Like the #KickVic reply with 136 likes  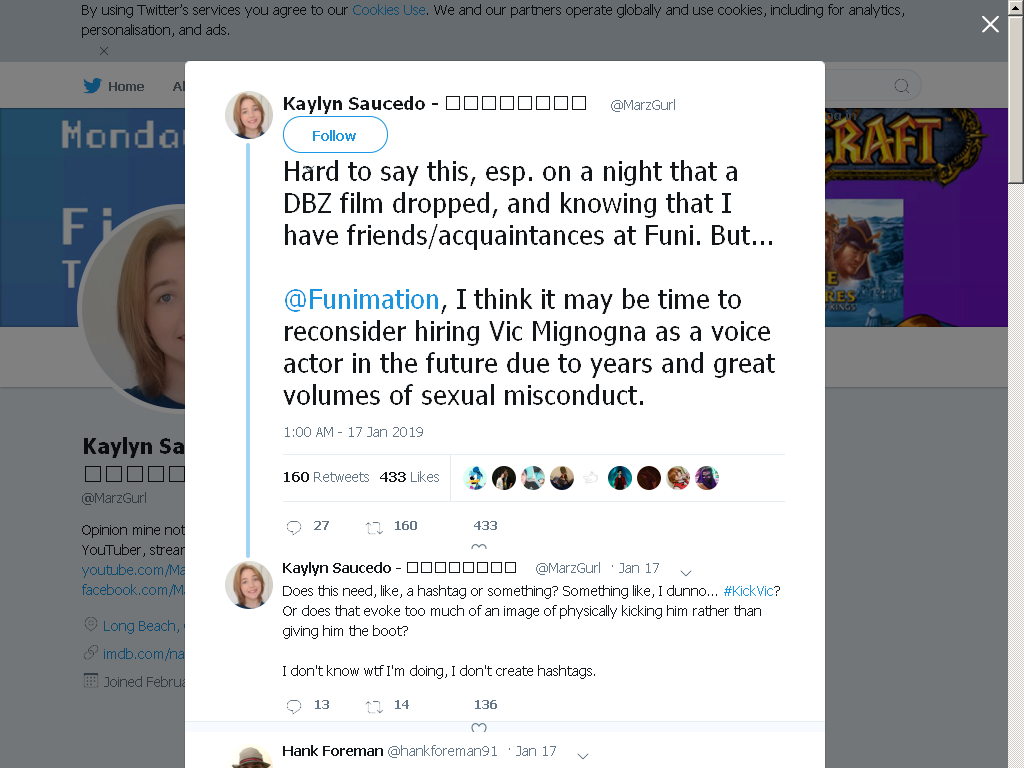click(x=479, y=727)
